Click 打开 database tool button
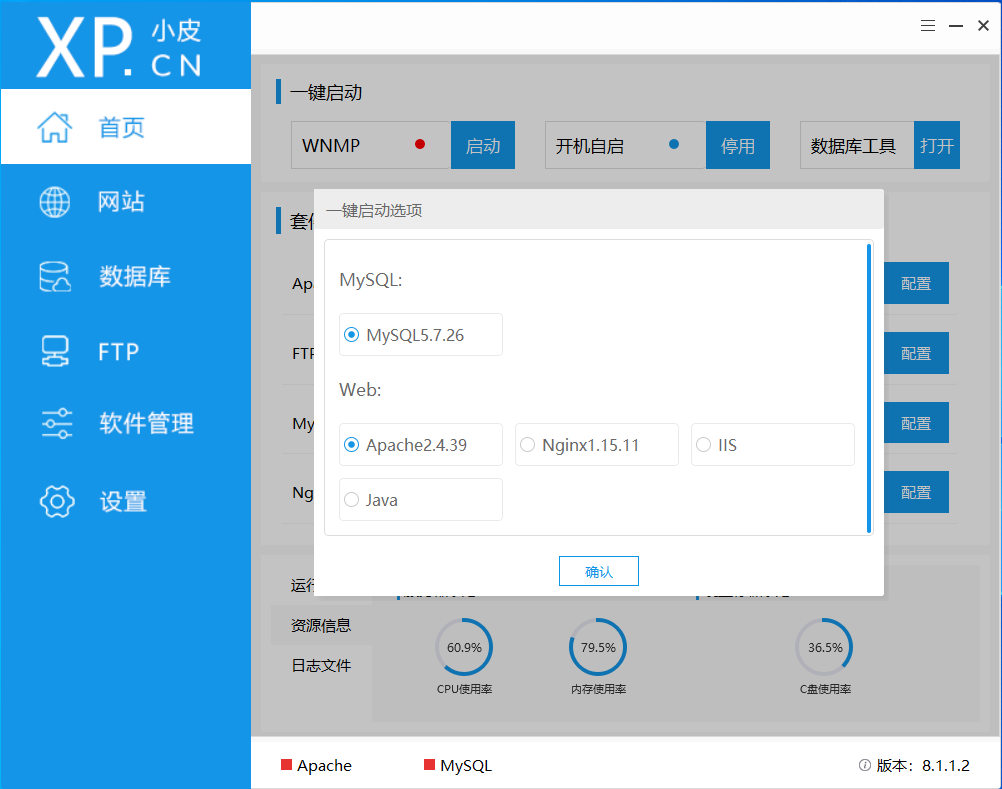The width and height of the screenshot is (1002, 789). 937,145
